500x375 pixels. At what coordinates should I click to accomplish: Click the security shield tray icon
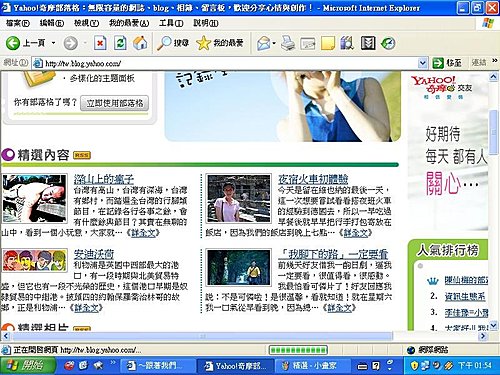pos(414,366)
